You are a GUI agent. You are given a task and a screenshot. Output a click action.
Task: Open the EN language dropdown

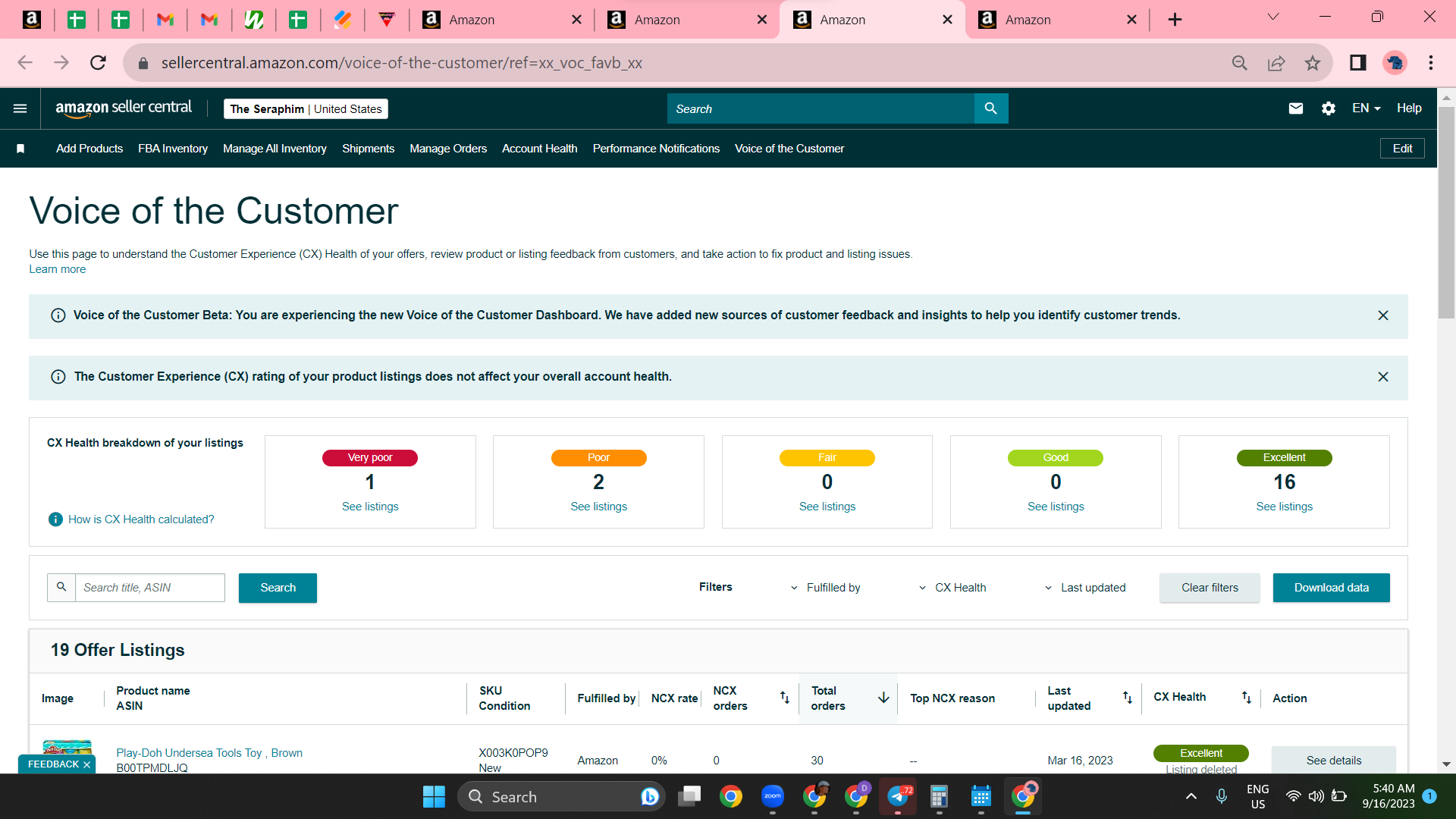tap(1367, 108)
